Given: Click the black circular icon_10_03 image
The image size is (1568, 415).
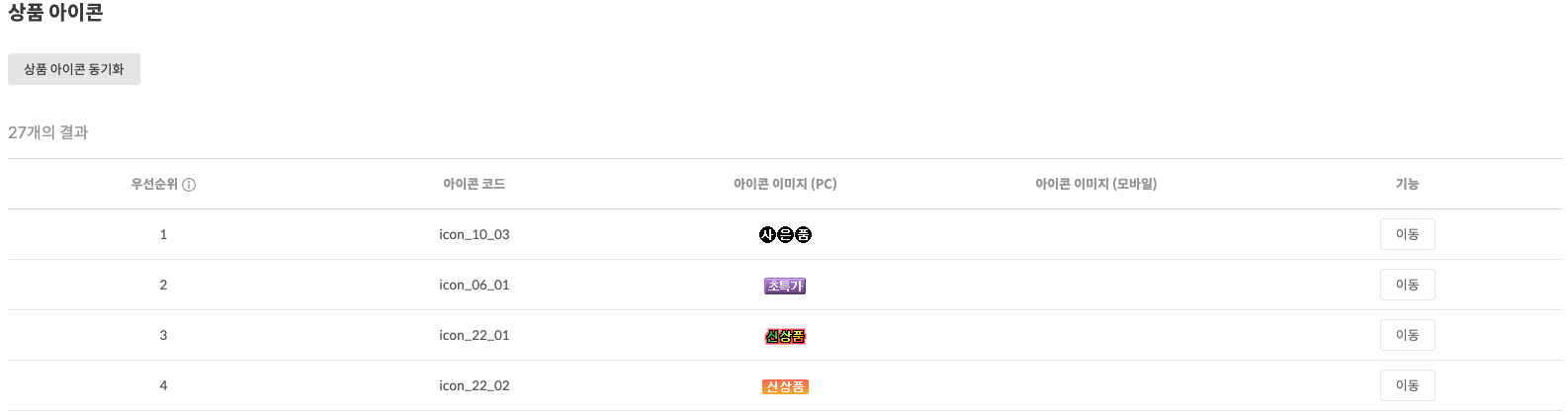Looking at the screenshot, I should click(785, 234).
